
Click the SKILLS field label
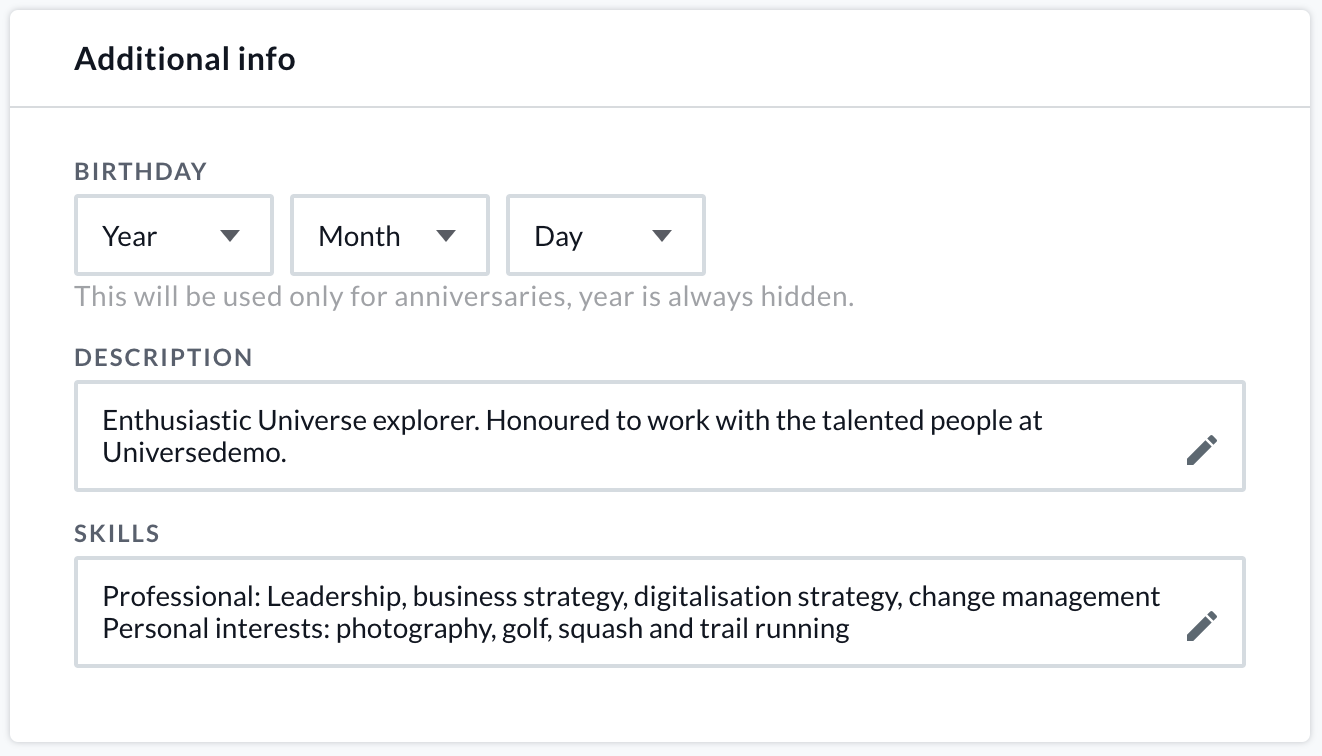[117, 534]
